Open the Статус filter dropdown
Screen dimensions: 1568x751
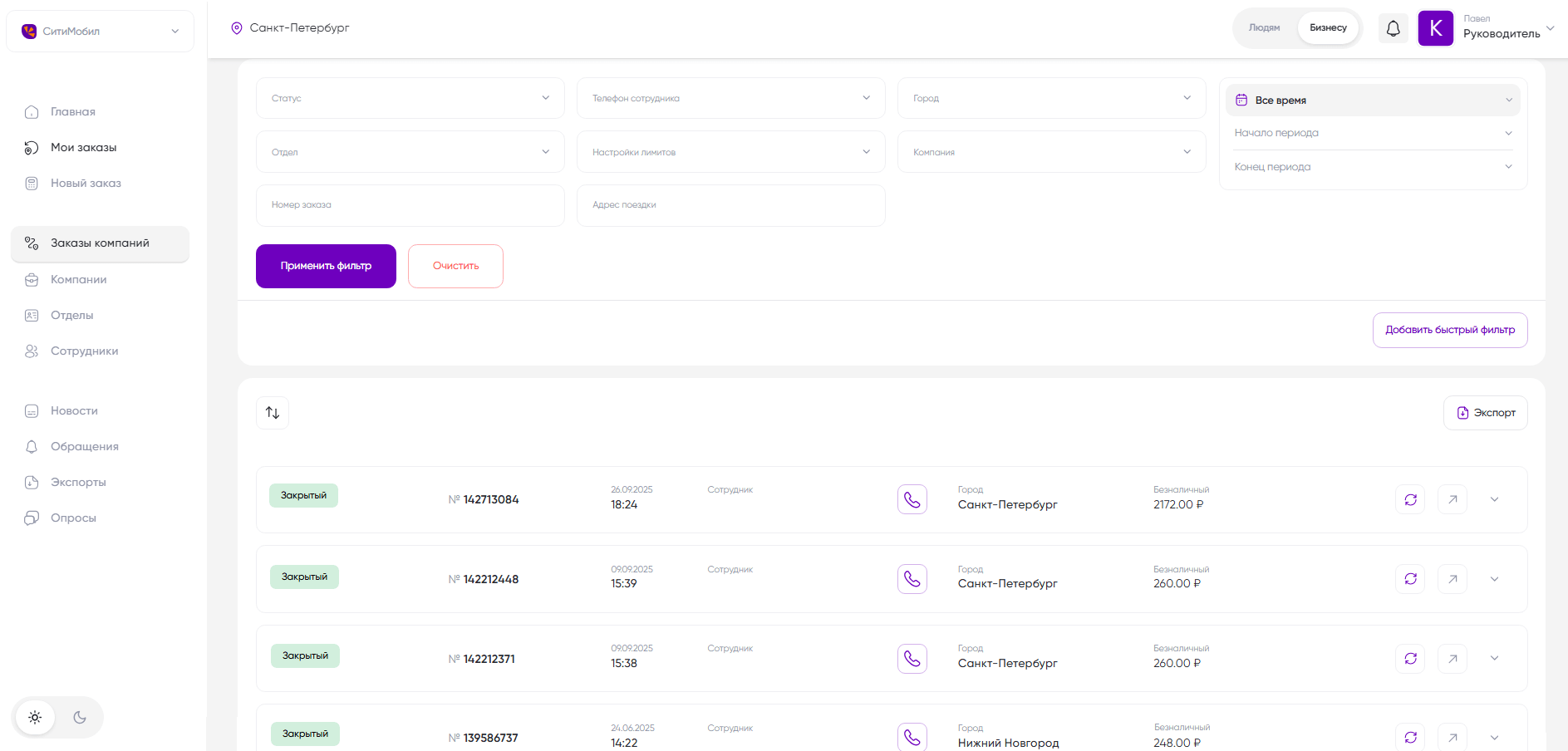click(x=410, y=98)
